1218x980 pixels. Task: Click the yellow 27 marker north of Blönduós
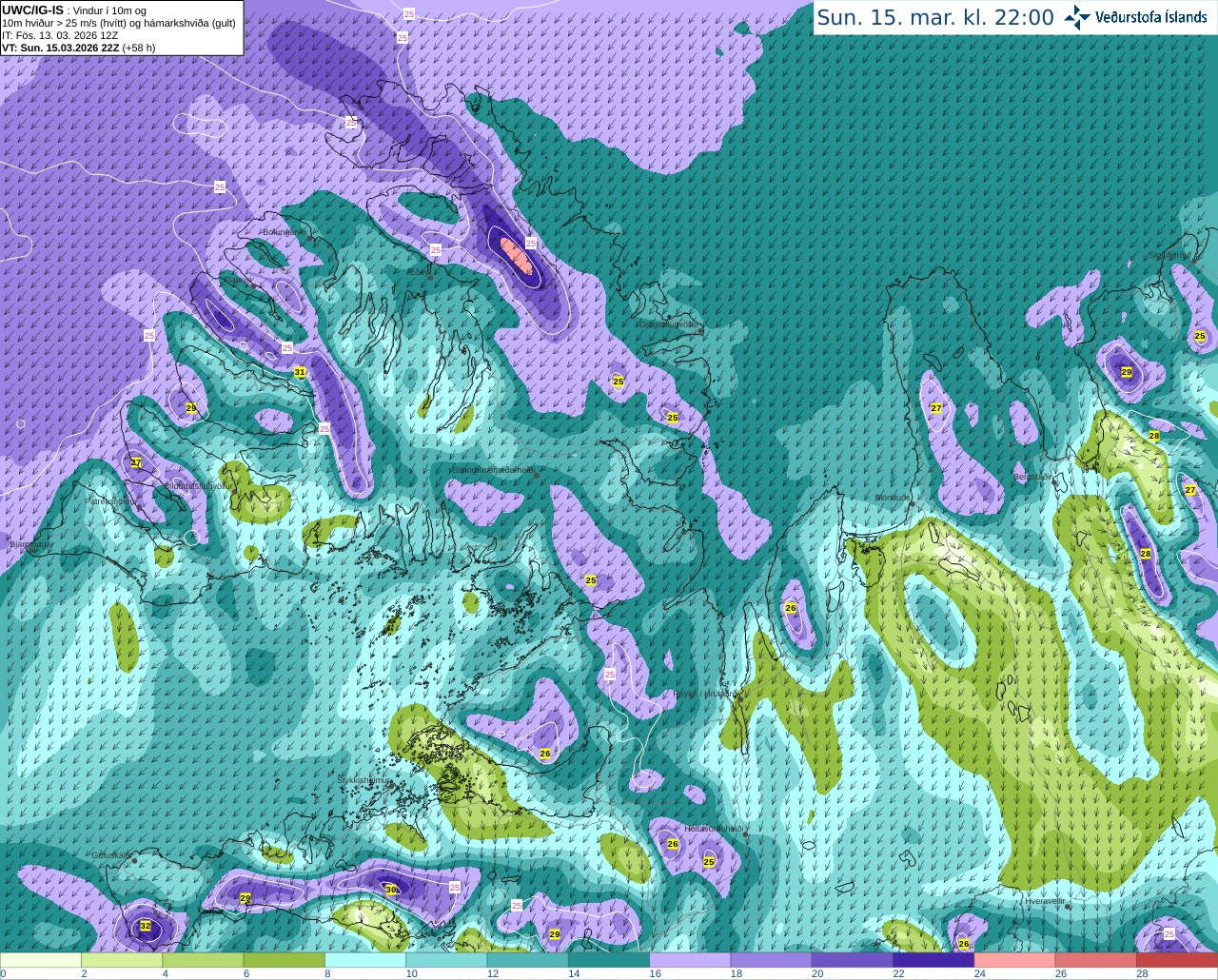click(x=936, y=408)
